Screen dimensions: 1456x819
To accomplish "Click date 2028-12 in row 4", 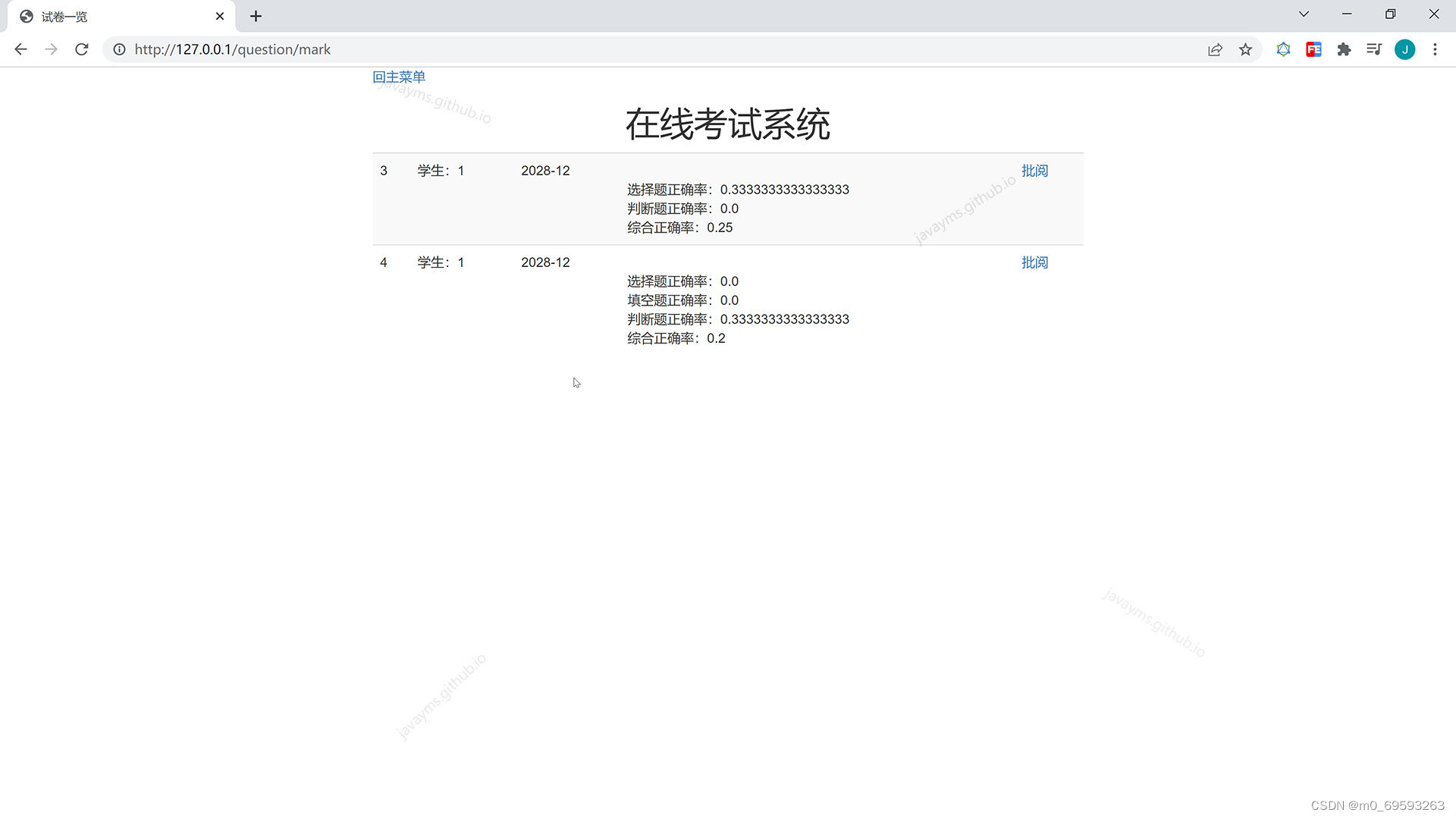I will click(x=545, y=262).
